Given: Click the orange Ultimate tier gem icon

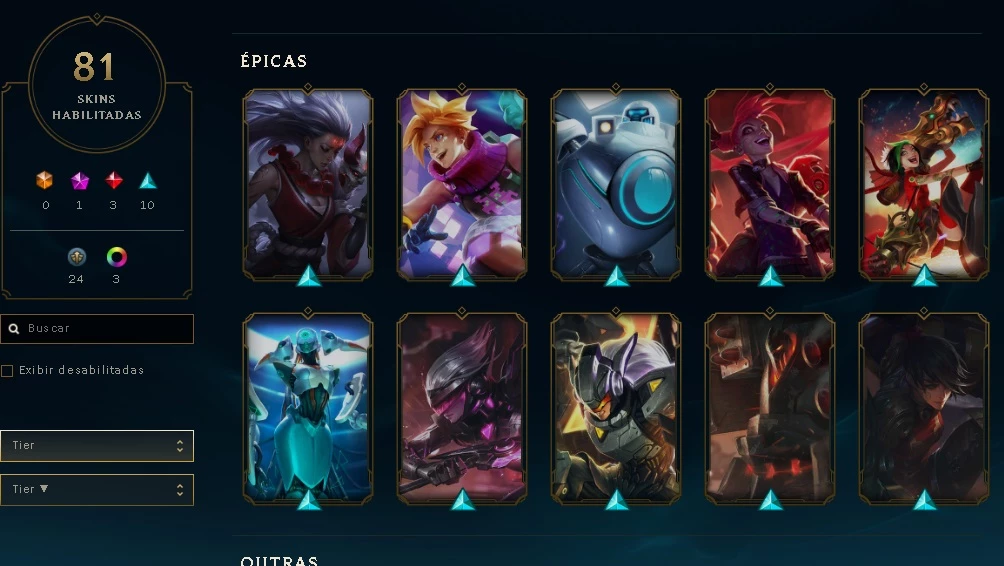Looking at the screenshot, I should click(x=44, y=181).
